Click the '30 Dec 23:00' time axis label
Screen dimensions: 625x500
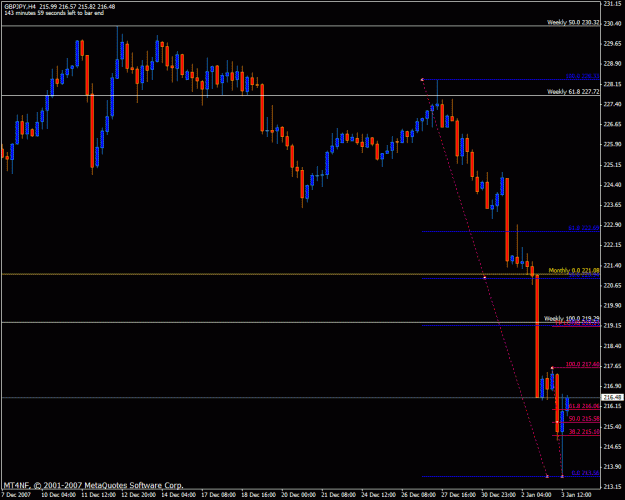tap(498, 495)
